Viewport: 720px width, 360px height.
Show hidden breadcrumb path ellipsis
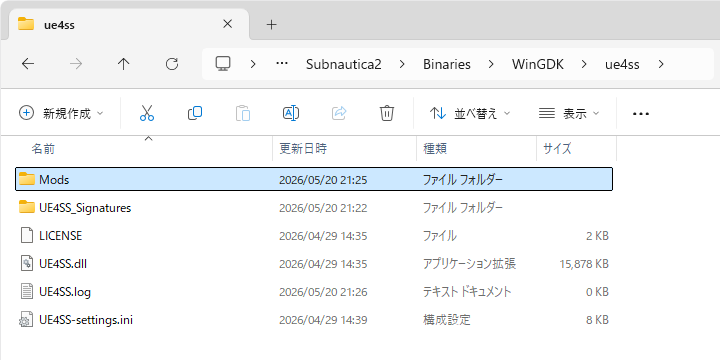(x=281, y=64)
